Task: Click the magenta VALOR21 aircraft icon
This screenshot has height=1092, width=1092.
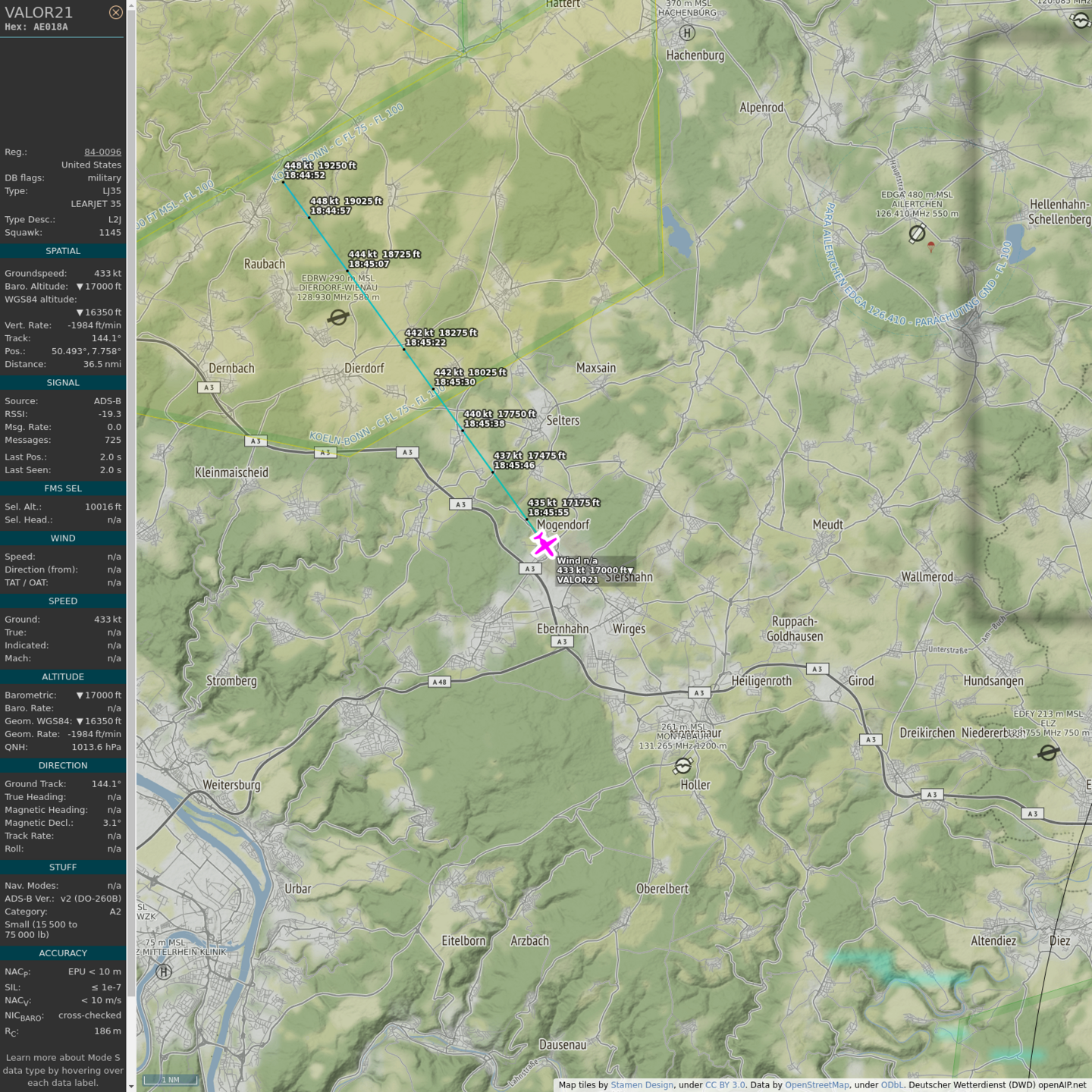Action: tap(544, 544)
